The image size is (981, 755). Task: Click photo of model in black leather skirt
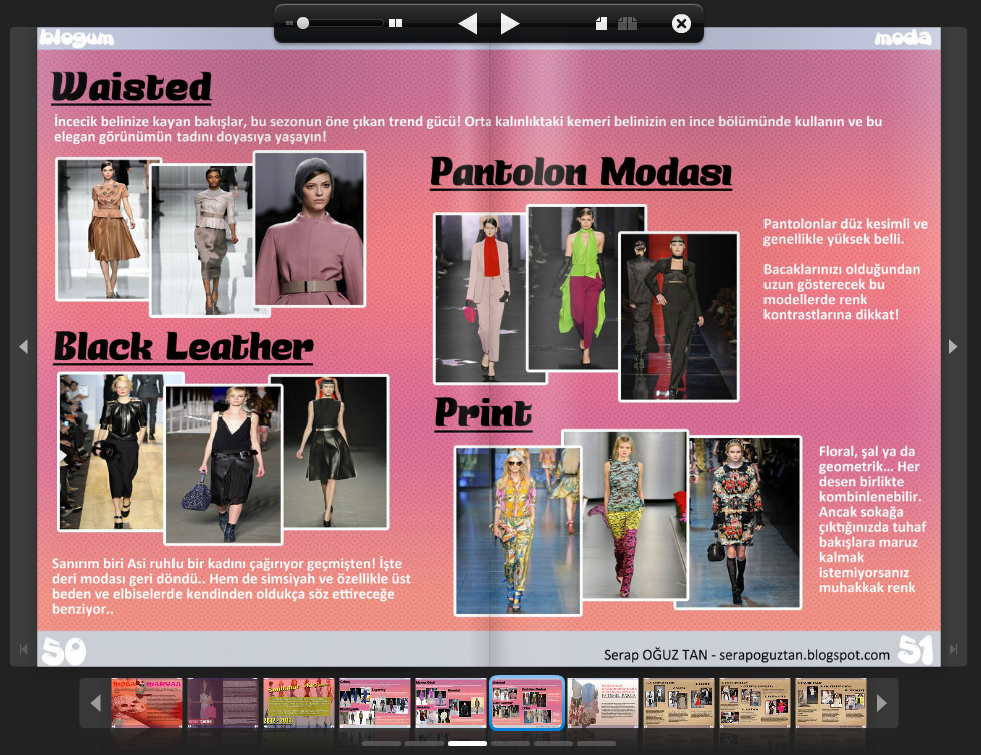tap(335, 452)
